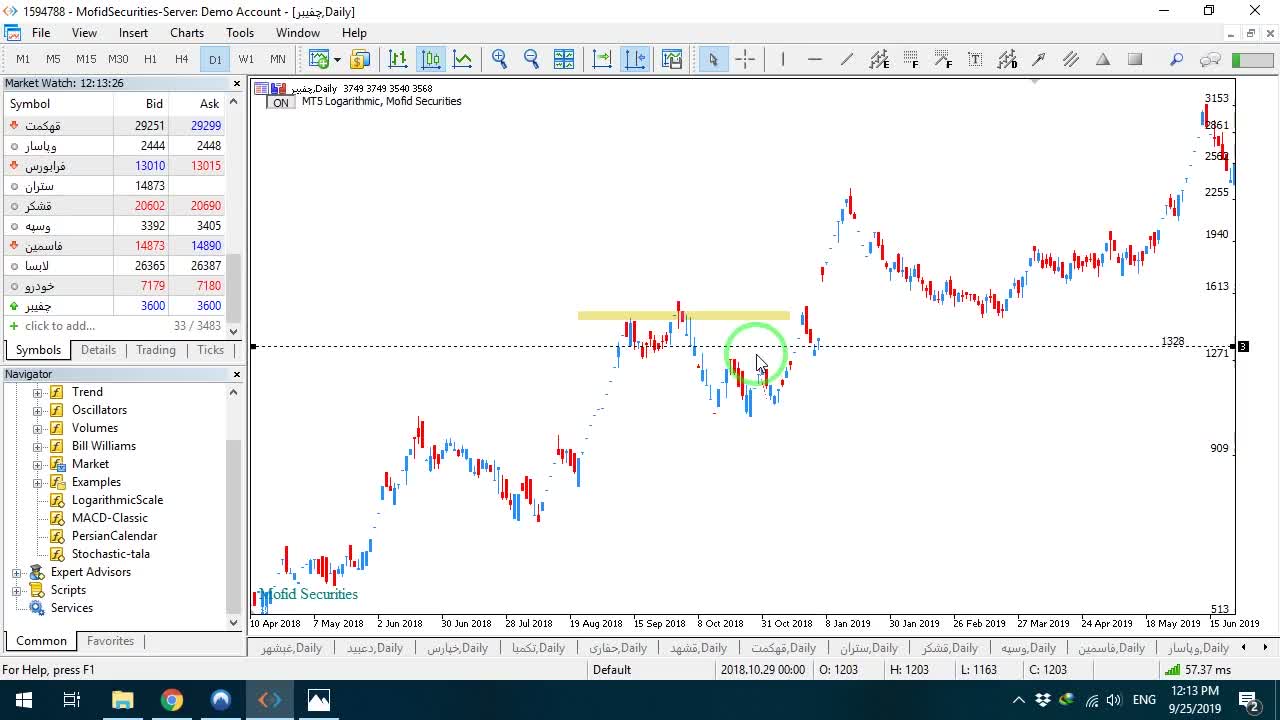Select the crosshair cursor tool

pyautogui.click(x=745, y=59)
